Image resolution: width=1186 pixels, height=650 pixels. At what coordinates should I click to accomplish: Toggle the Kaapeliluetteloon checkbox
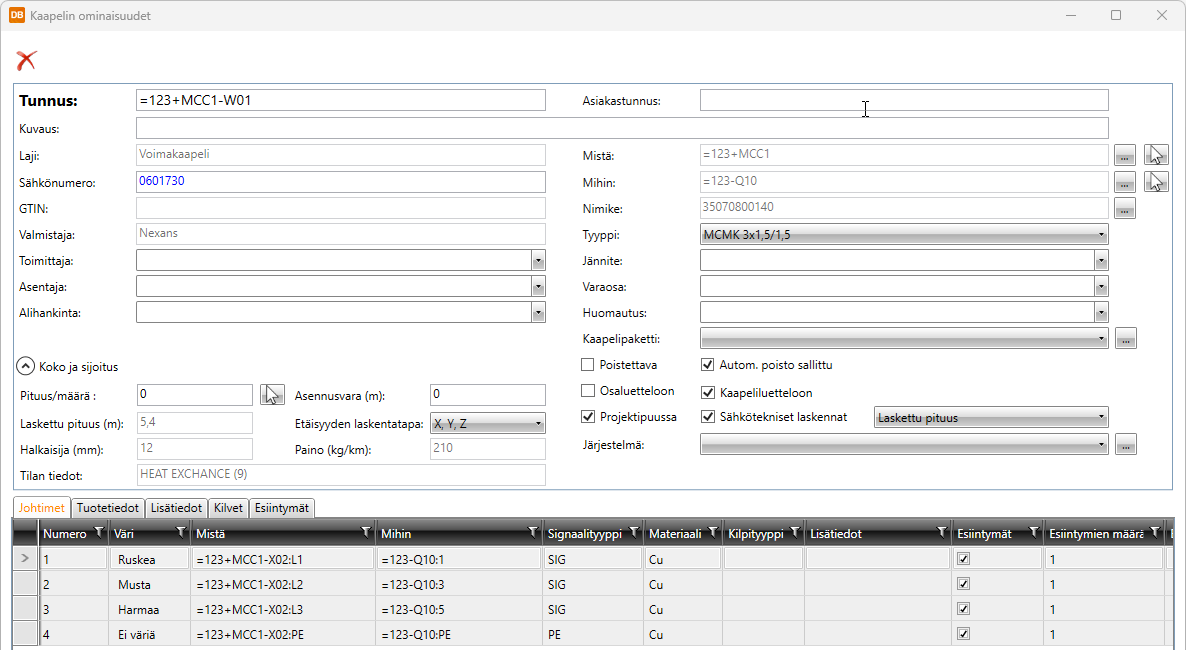(708, 392)
